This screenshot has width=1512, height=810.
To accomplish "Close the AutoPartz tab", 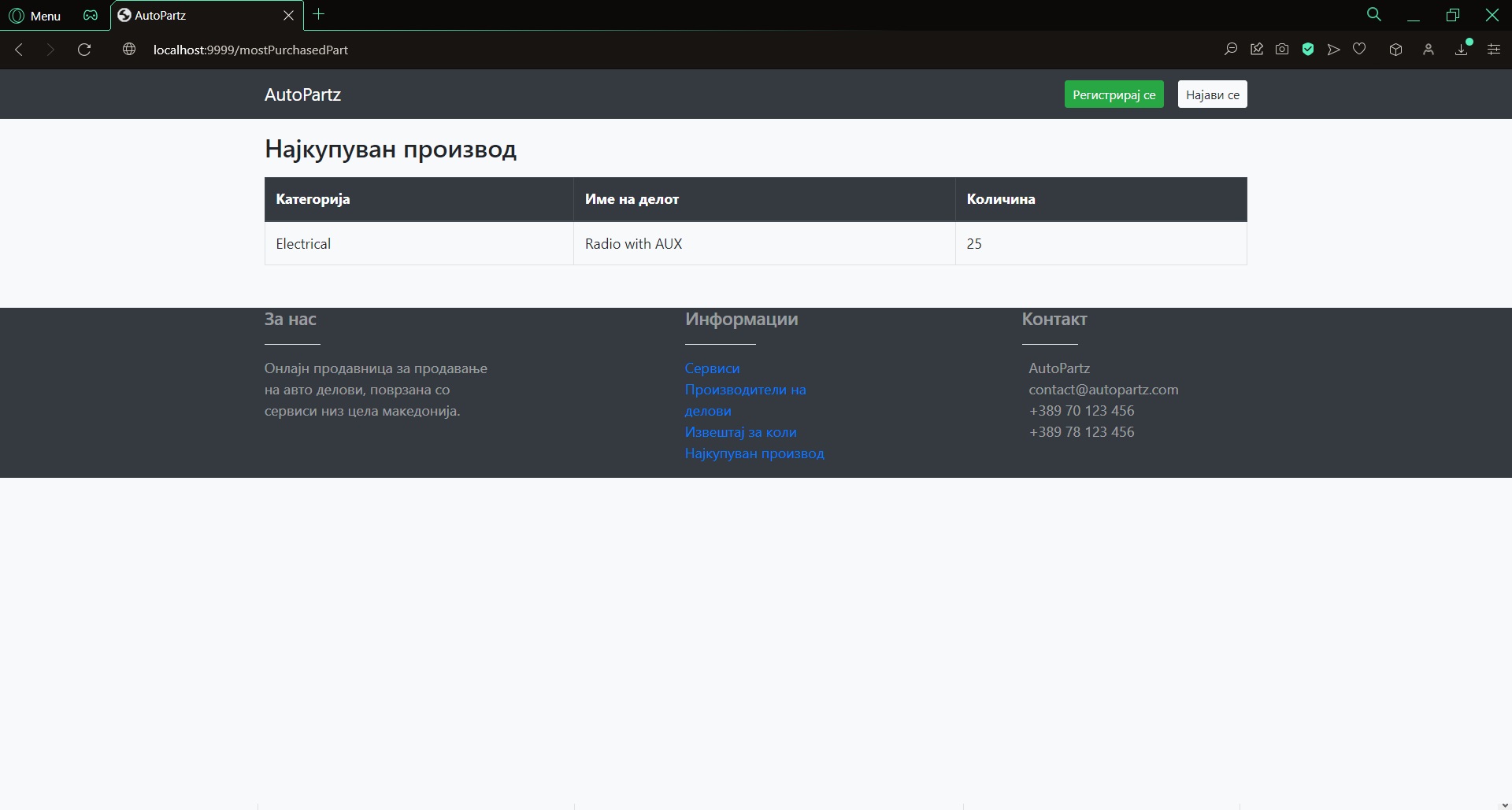I will [x=288, y=16].
